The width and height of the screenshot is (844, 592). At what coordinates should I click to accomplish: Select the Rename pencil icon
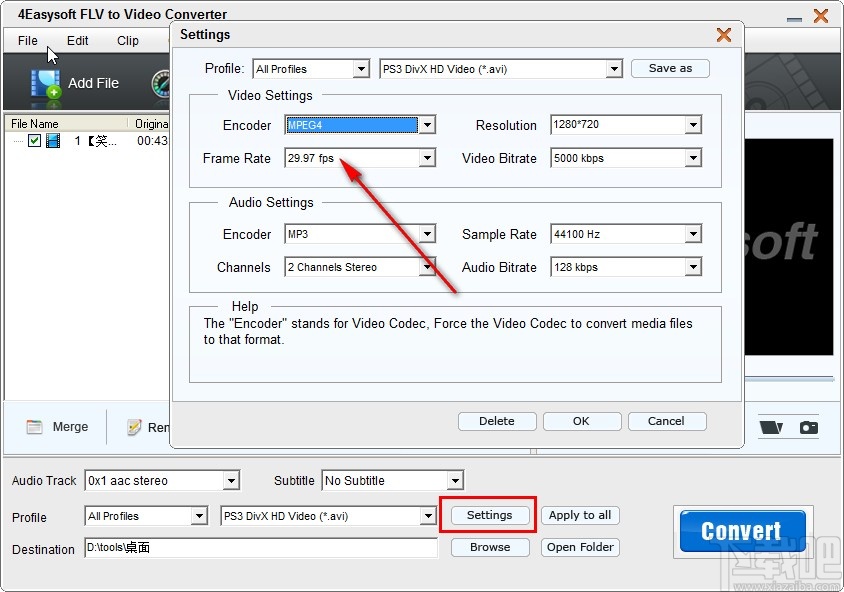coord(135,426)
